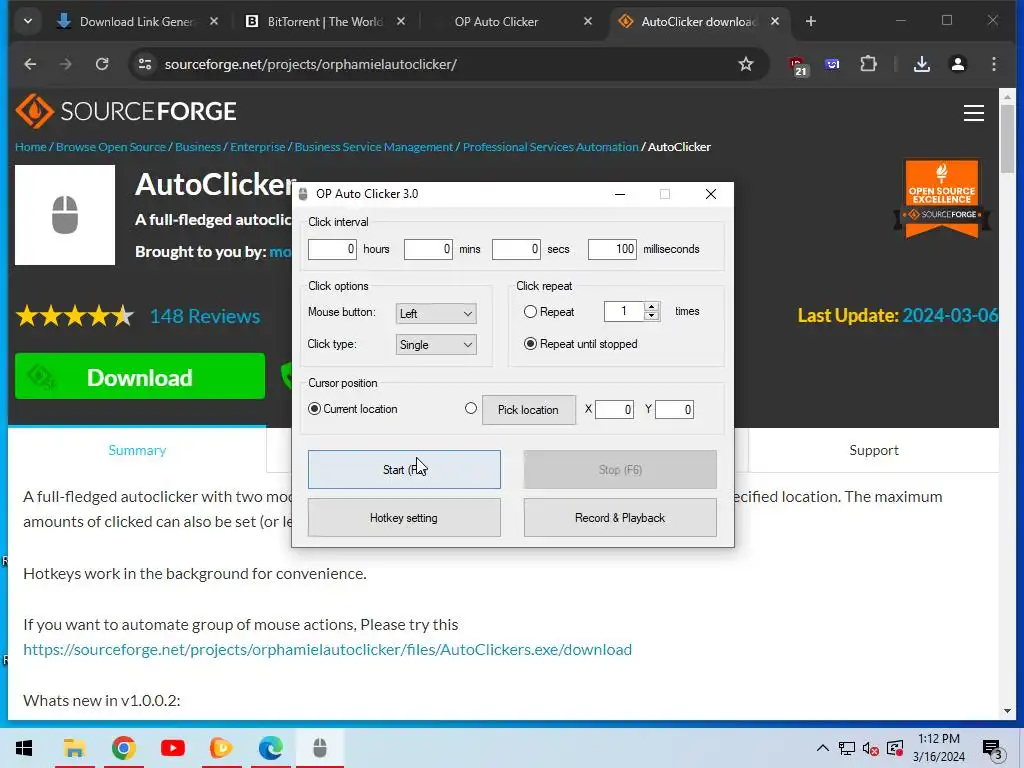Screen dimensions: 1024x768
Task: Open the Support tab on SourceForge
Action: (874, 450)
